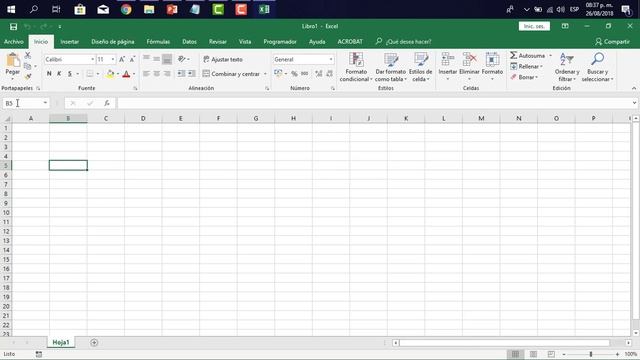Image resolution: width=640 pixels, height=360 pixels.
Task: Decrease indent icon
Action: point(181,74)
